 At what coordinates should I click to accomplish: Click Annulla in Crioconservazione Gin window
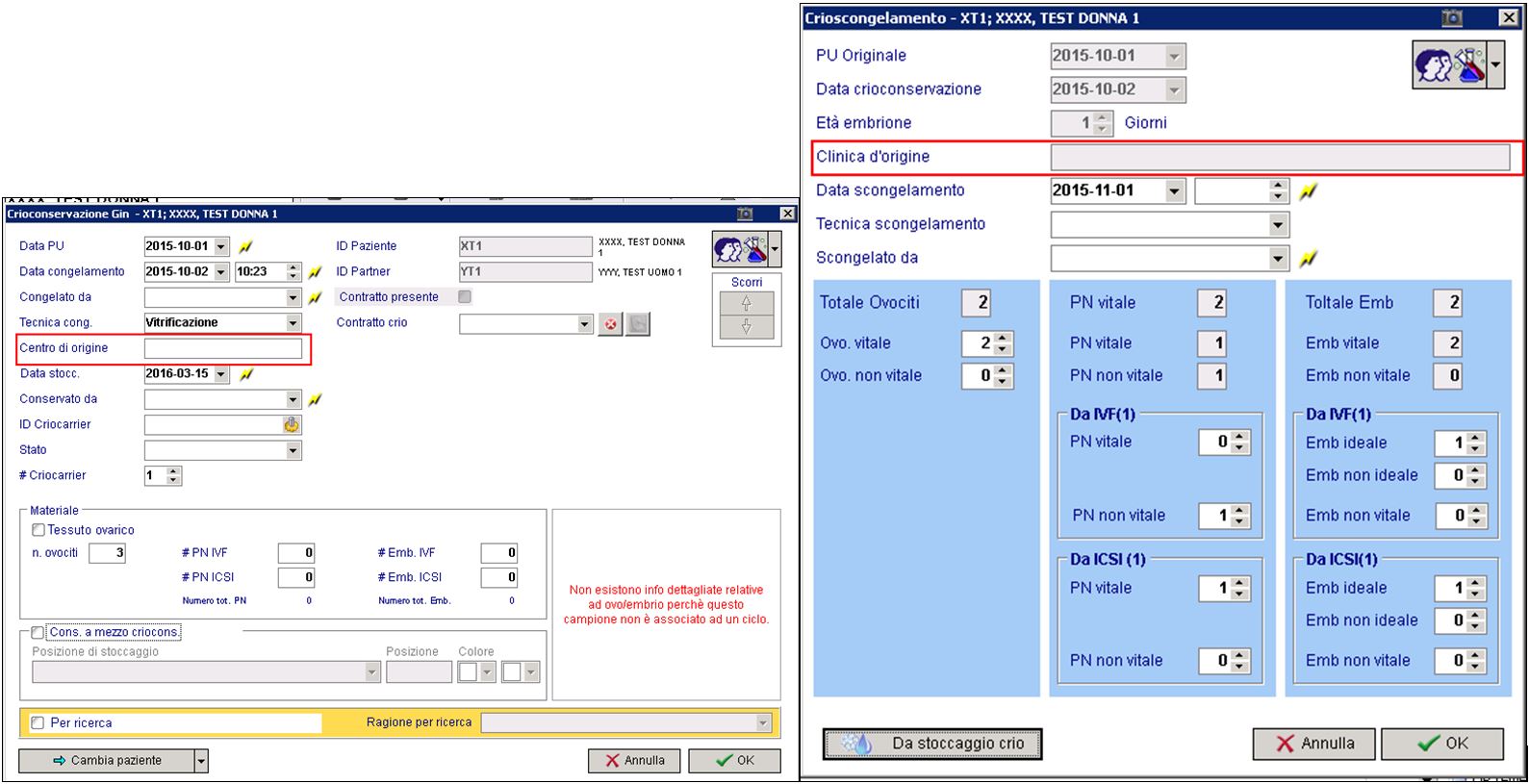[x=634, y=761]
